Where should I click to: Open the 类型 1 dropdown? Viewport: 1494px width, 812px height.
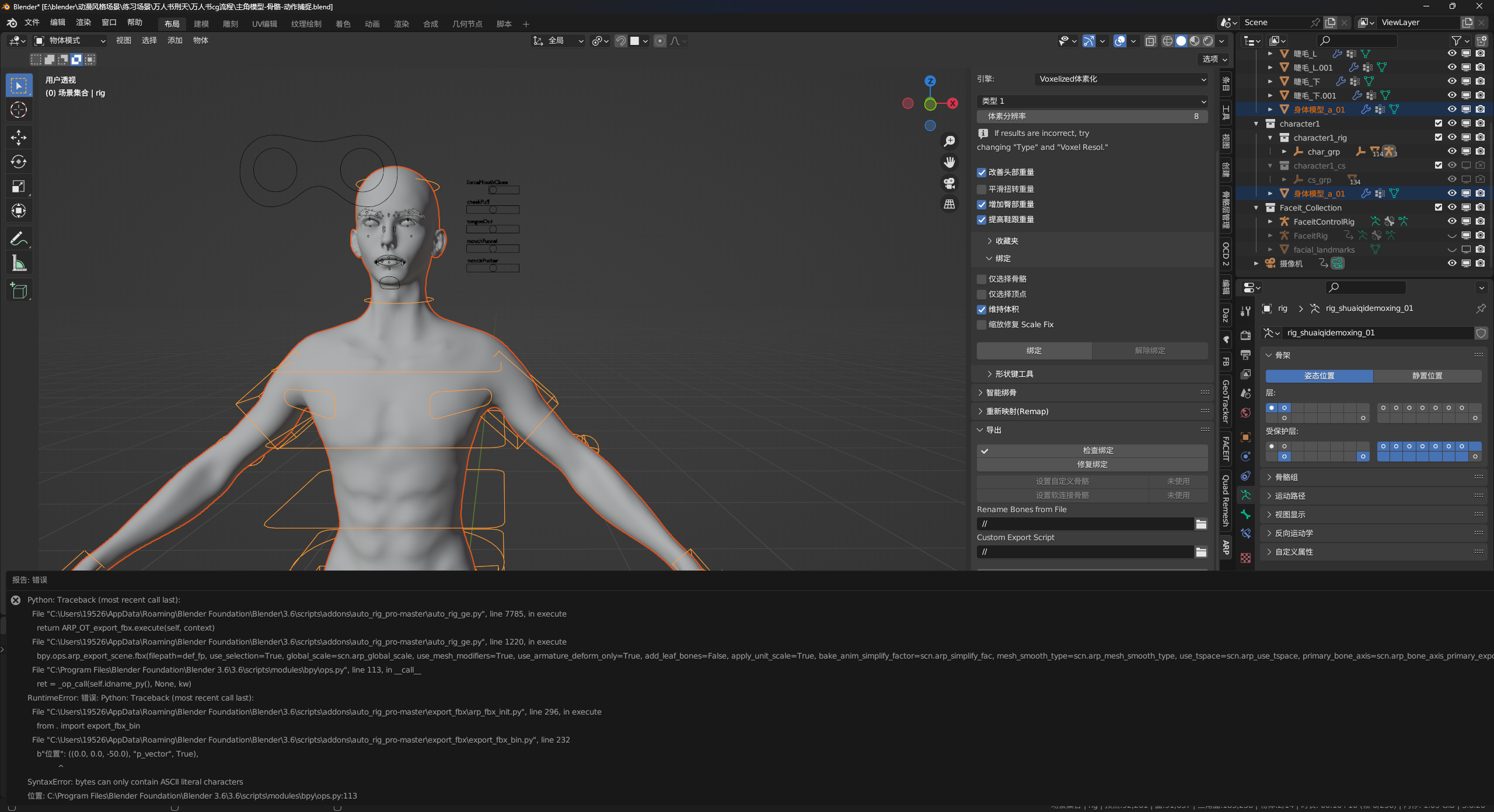tap(1092, 101)
